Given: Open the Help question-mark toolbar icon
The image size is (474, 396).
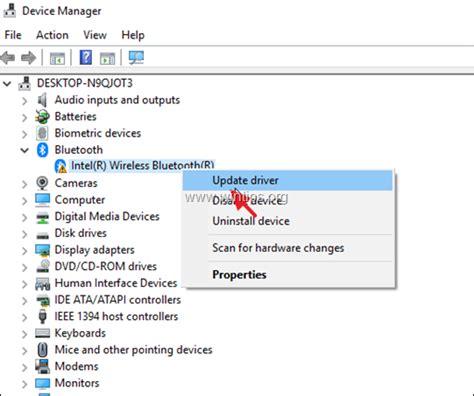Looking at the screenshot, I should click(86, 58).
